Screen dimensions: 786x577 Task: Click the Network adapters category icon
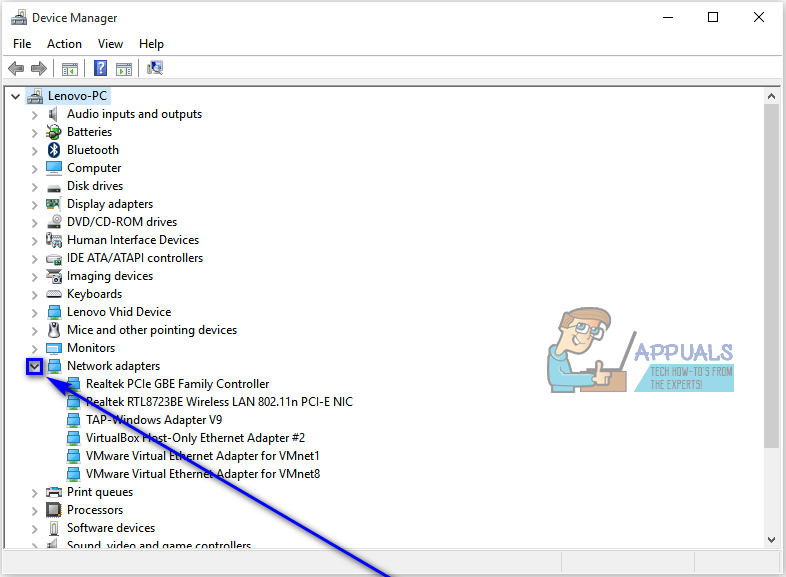click(54, 366)
